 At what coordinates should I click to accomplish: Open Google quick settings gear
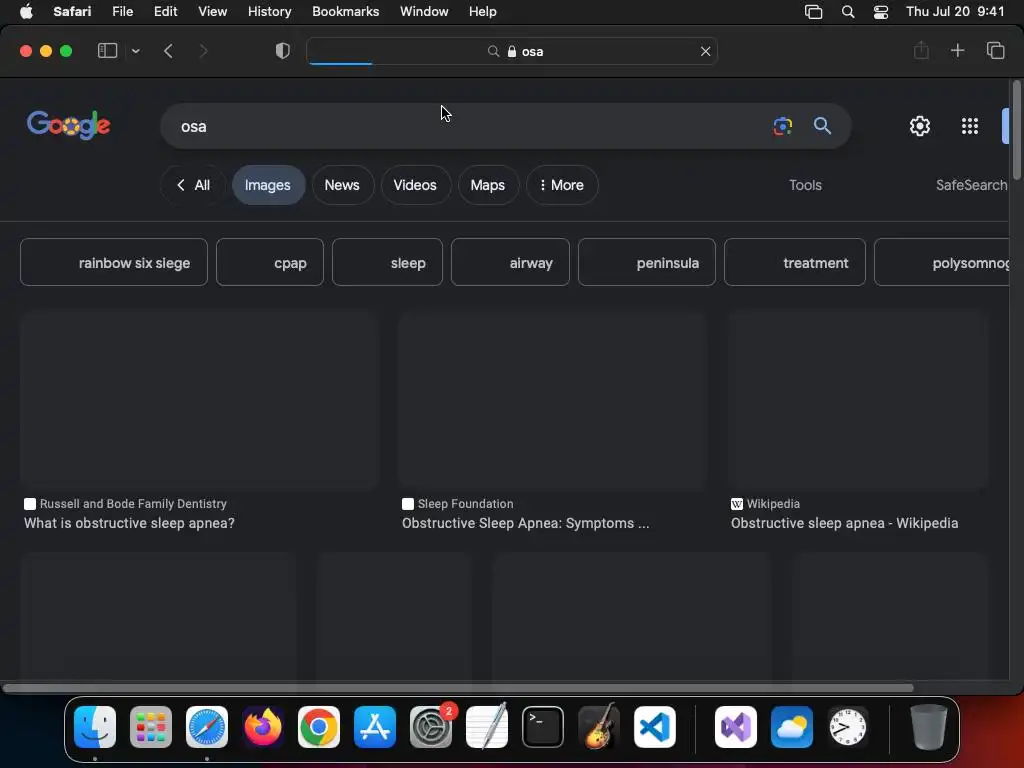click(x=920, y=126)
